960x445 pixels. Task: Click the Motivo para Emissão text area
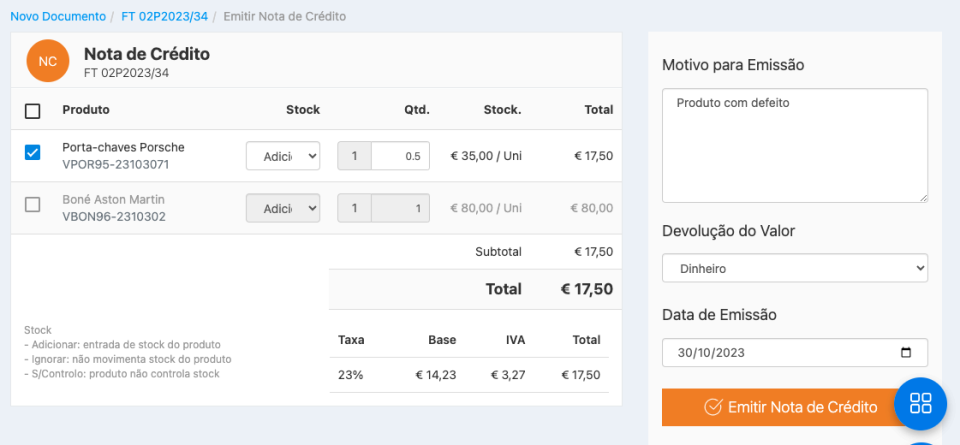click(x=795, y=145)
